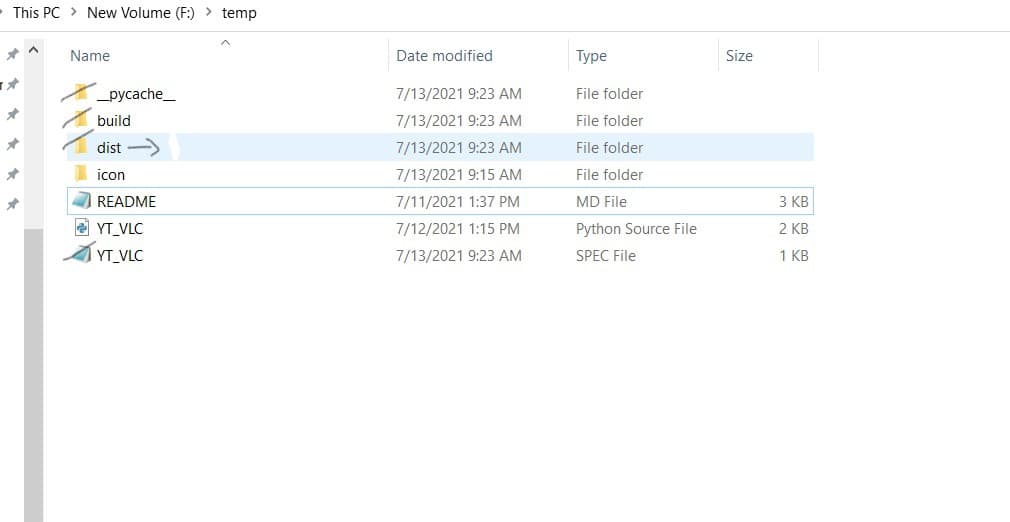
Task: Click the __pycache__ folder icon
Action: coord(82,93)
